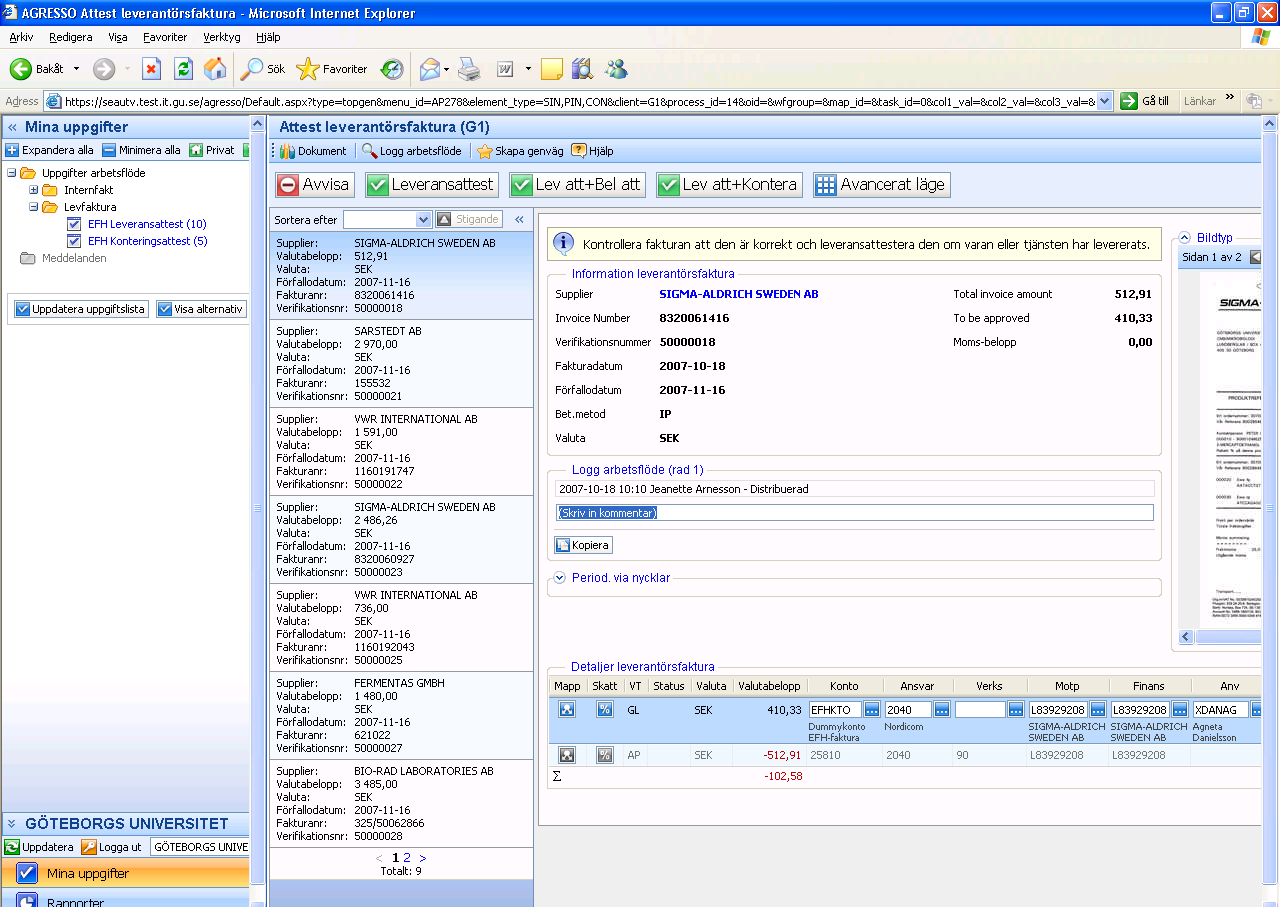Open SIGMA-ALDRICH SWEDEN AB supplier link
Image resolution: width=1280 pixels, height=907 pixels.
pos(739,294)
